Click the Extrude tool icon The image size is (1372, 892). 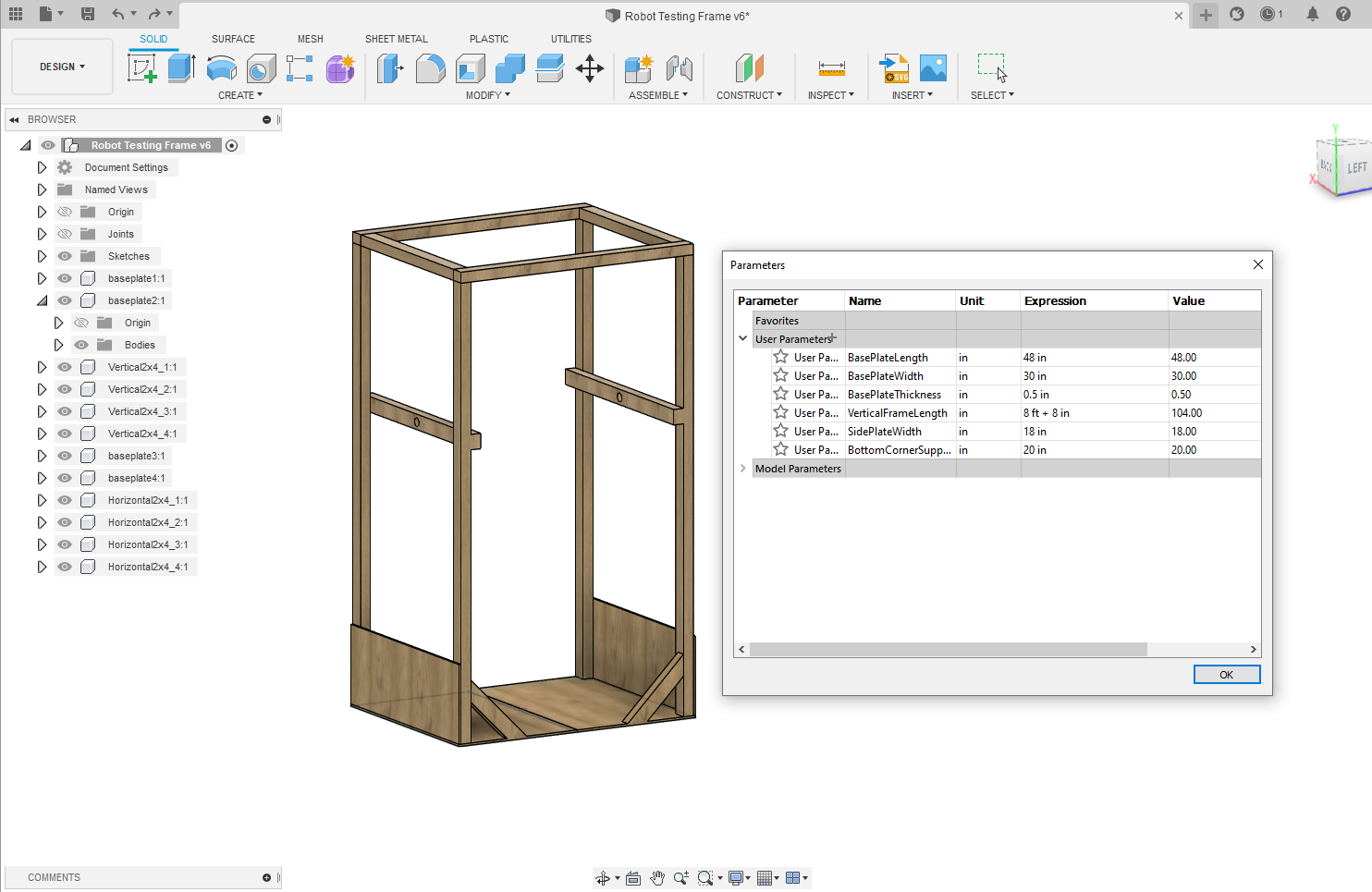(x=181, y=68)
